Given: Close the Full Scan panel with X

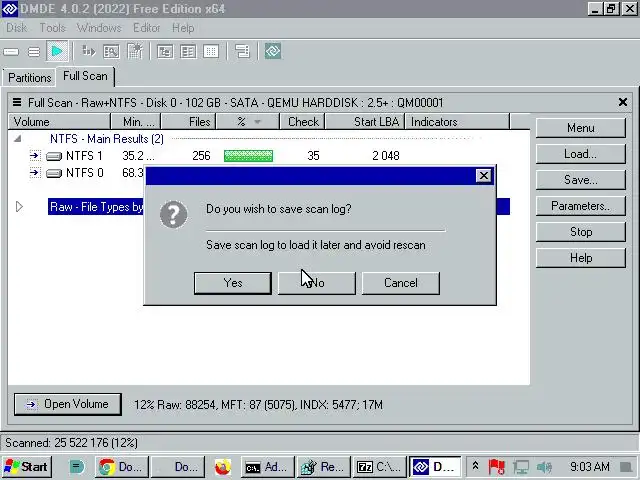Looking at the screenshot, I should click(623, 102).
